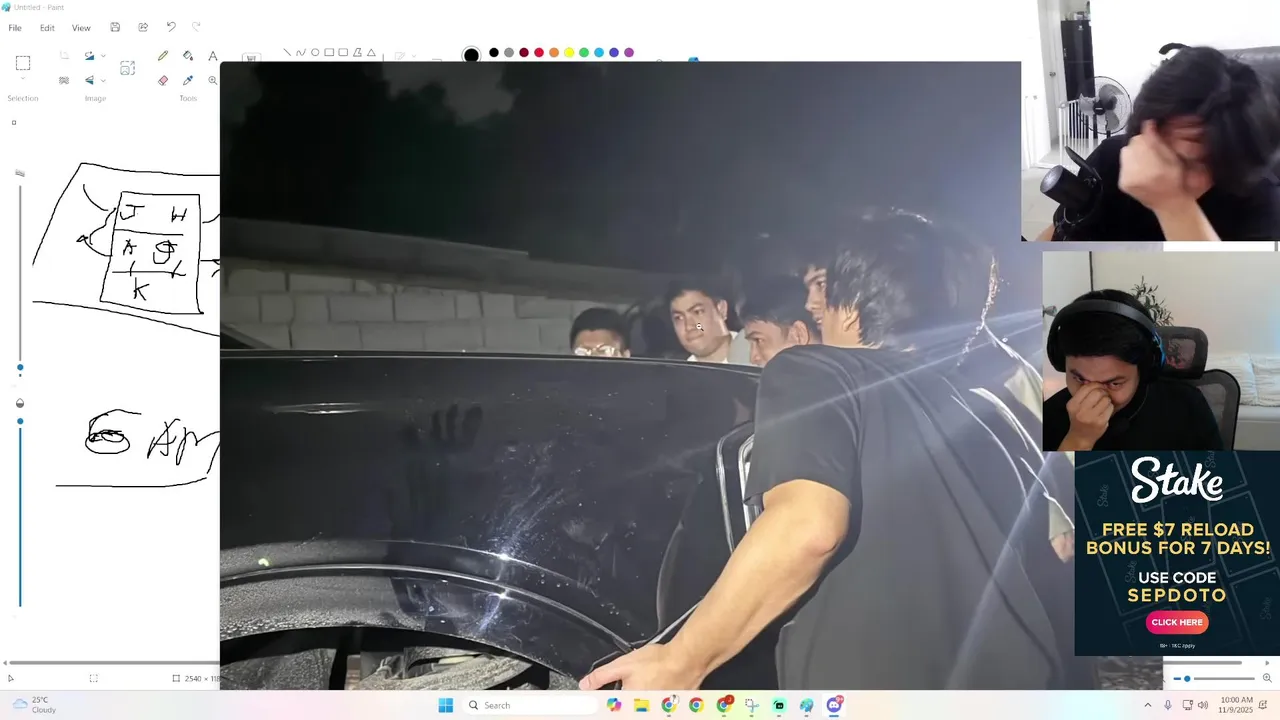
Task: Pick the dark red color swatch
Action: 524,52
